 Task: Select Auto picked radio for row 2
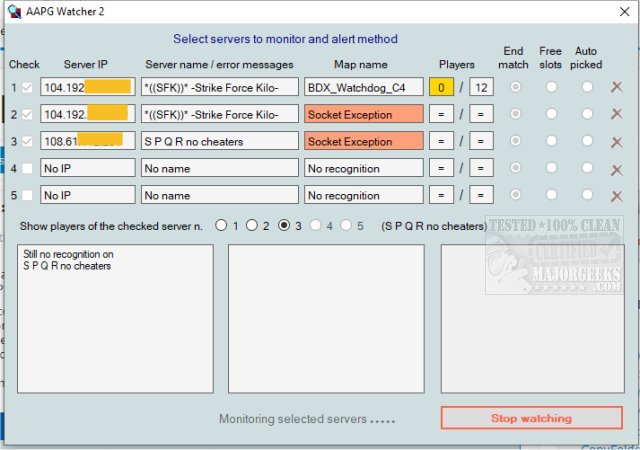(x=587, y=114)
